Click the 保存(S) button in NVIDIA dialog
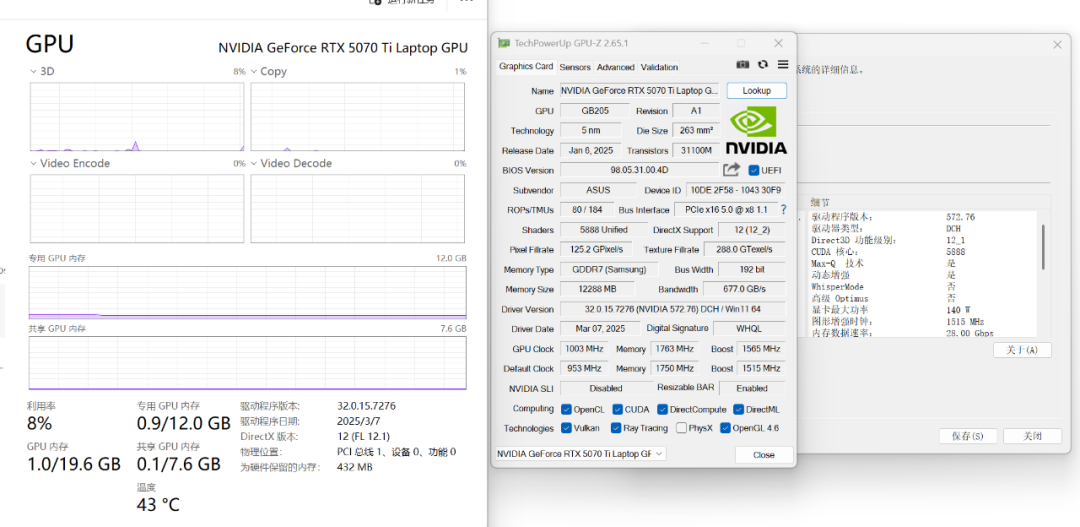Screen dimensions: 1080x527 (968, 436)
